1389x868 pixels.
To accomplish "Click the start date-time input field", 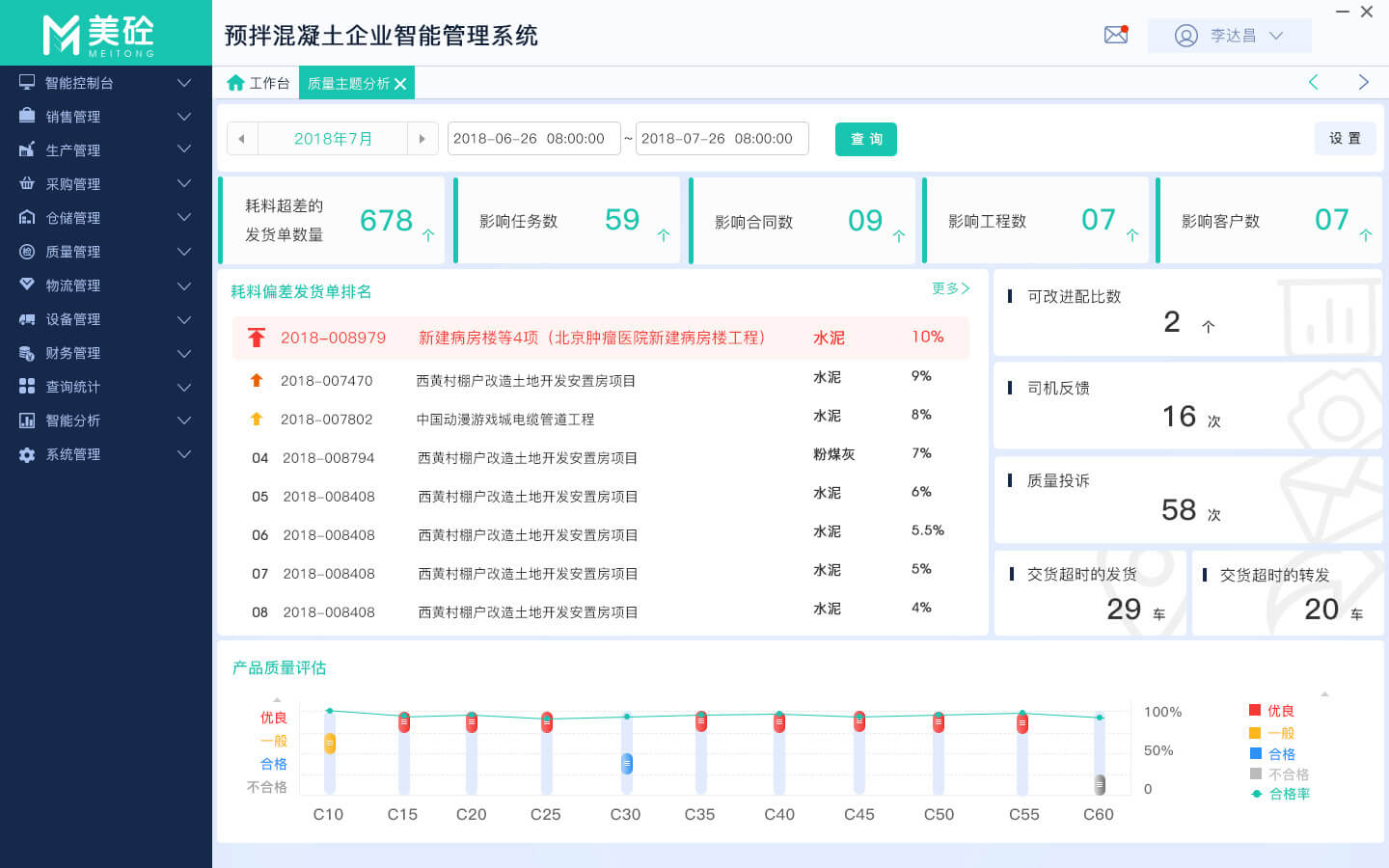I will [x=532, y=139].
